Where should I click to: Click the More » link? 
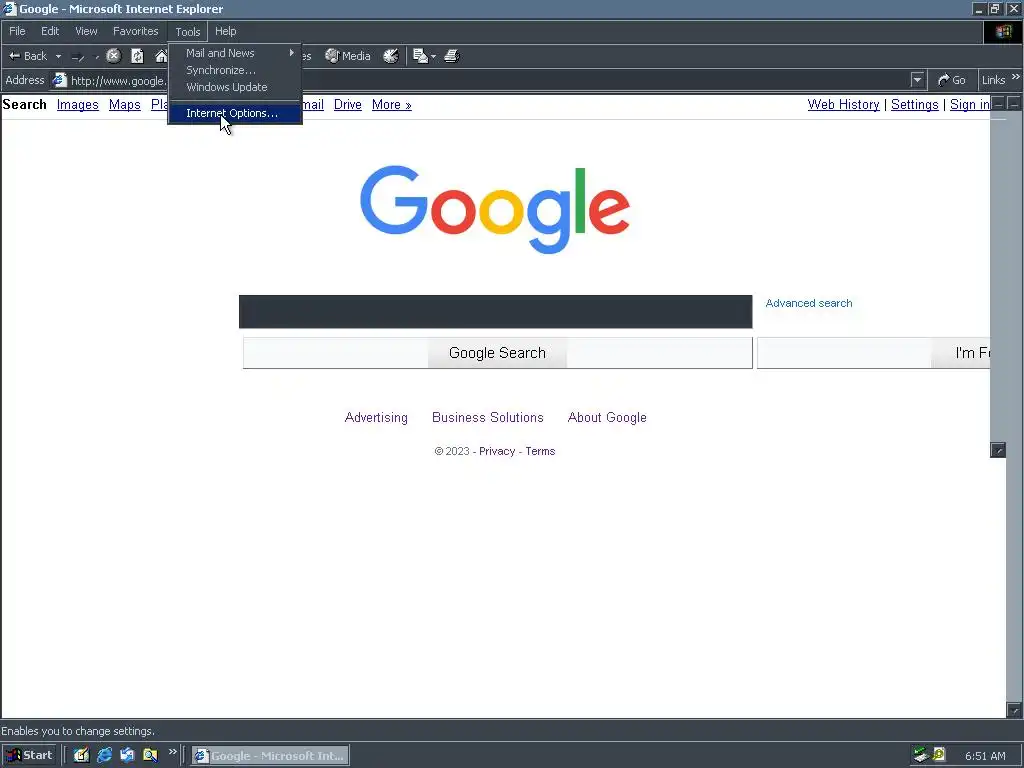click(392, 104)
